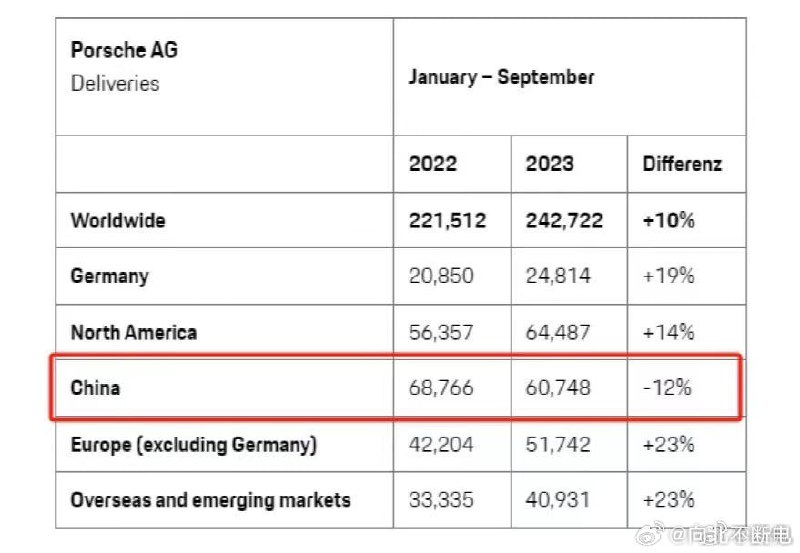Click Europe's 2023 value 51,742
The width and height of the screenshot is (800, 553).
pyautogui.click(x=558, y=444)
